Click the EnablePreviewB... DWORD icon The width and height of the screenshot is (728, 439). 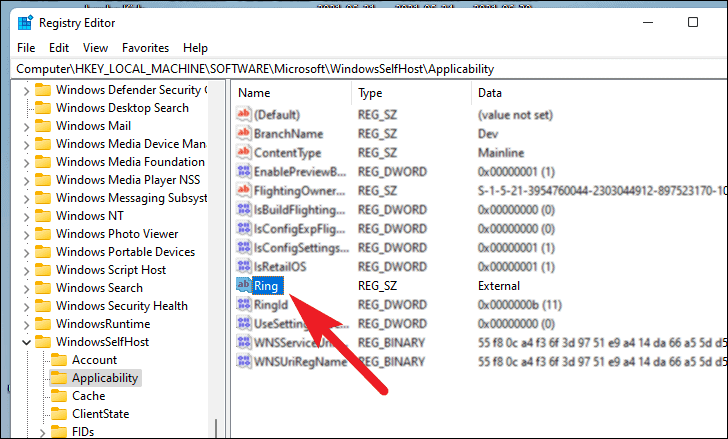point(243,171)
